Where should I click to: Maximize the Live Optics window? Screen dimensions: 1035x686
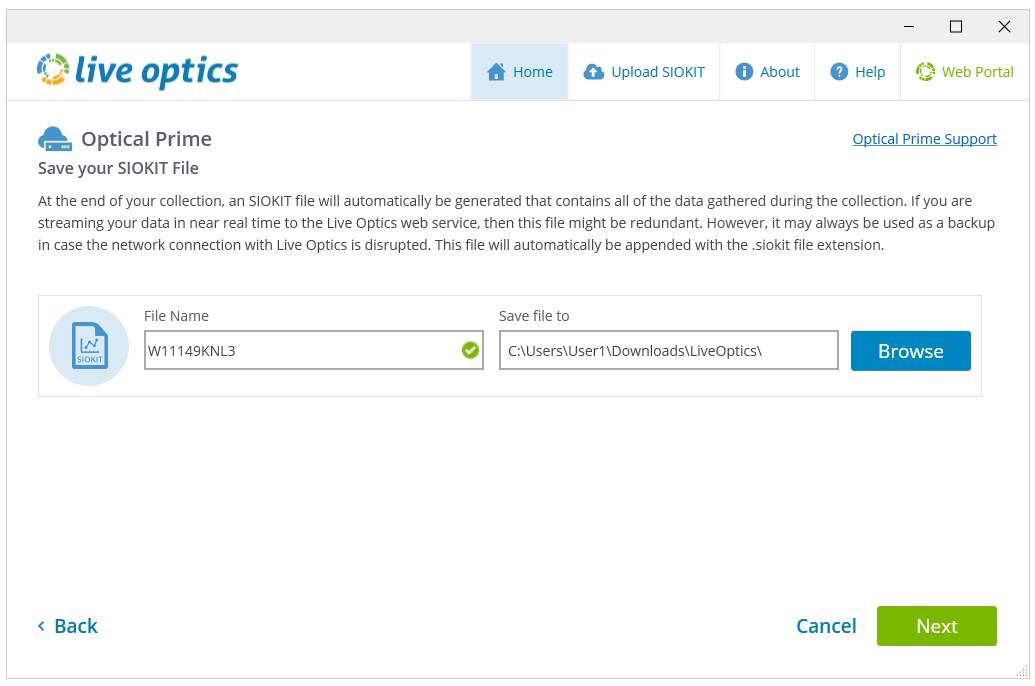(956, 26)
